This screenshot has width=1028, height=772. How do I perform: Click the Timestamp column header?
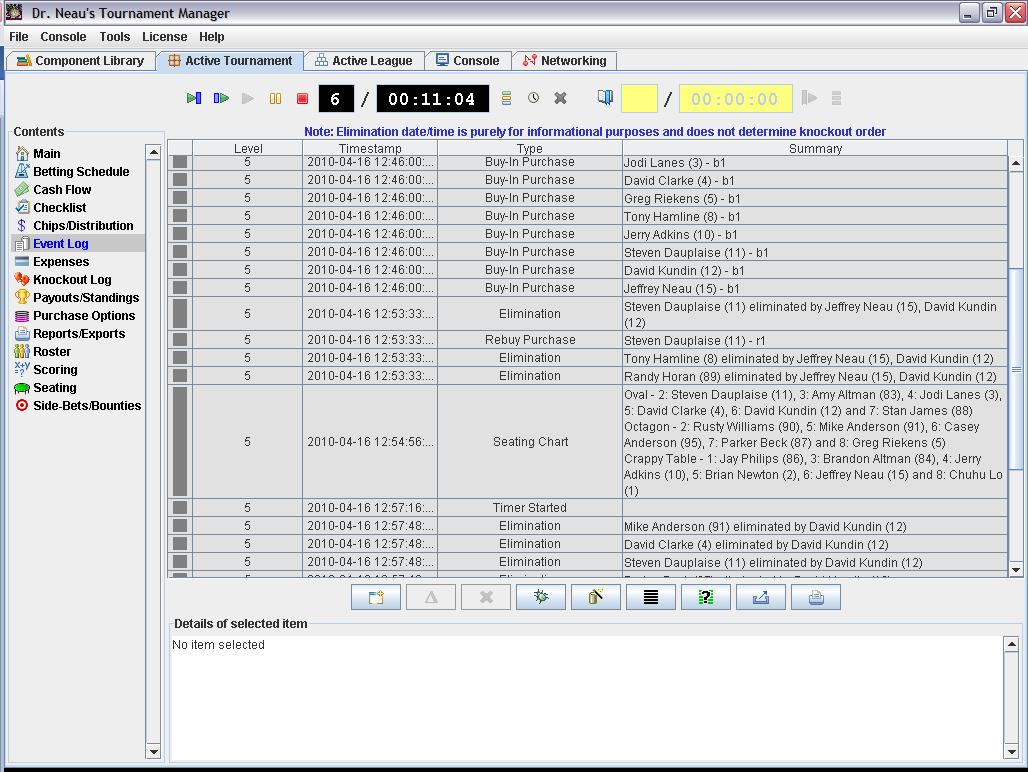370,148
